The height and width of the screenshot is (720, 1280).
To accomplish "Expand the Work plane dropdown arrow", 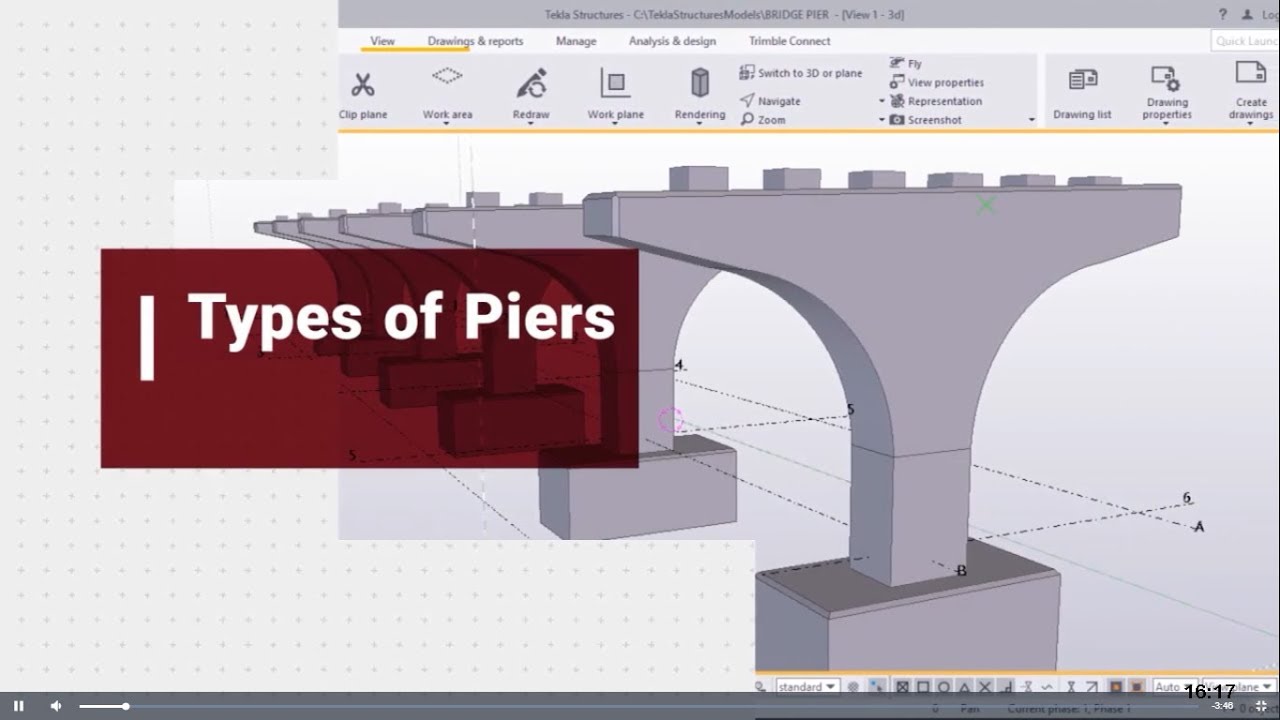I will coord(615,125).
